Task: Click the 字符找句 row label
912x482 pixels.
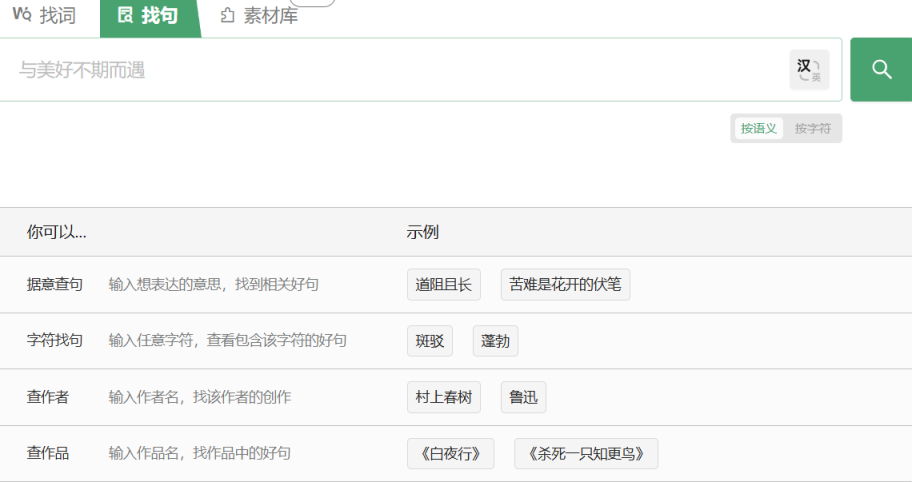Action: [55, 341]
